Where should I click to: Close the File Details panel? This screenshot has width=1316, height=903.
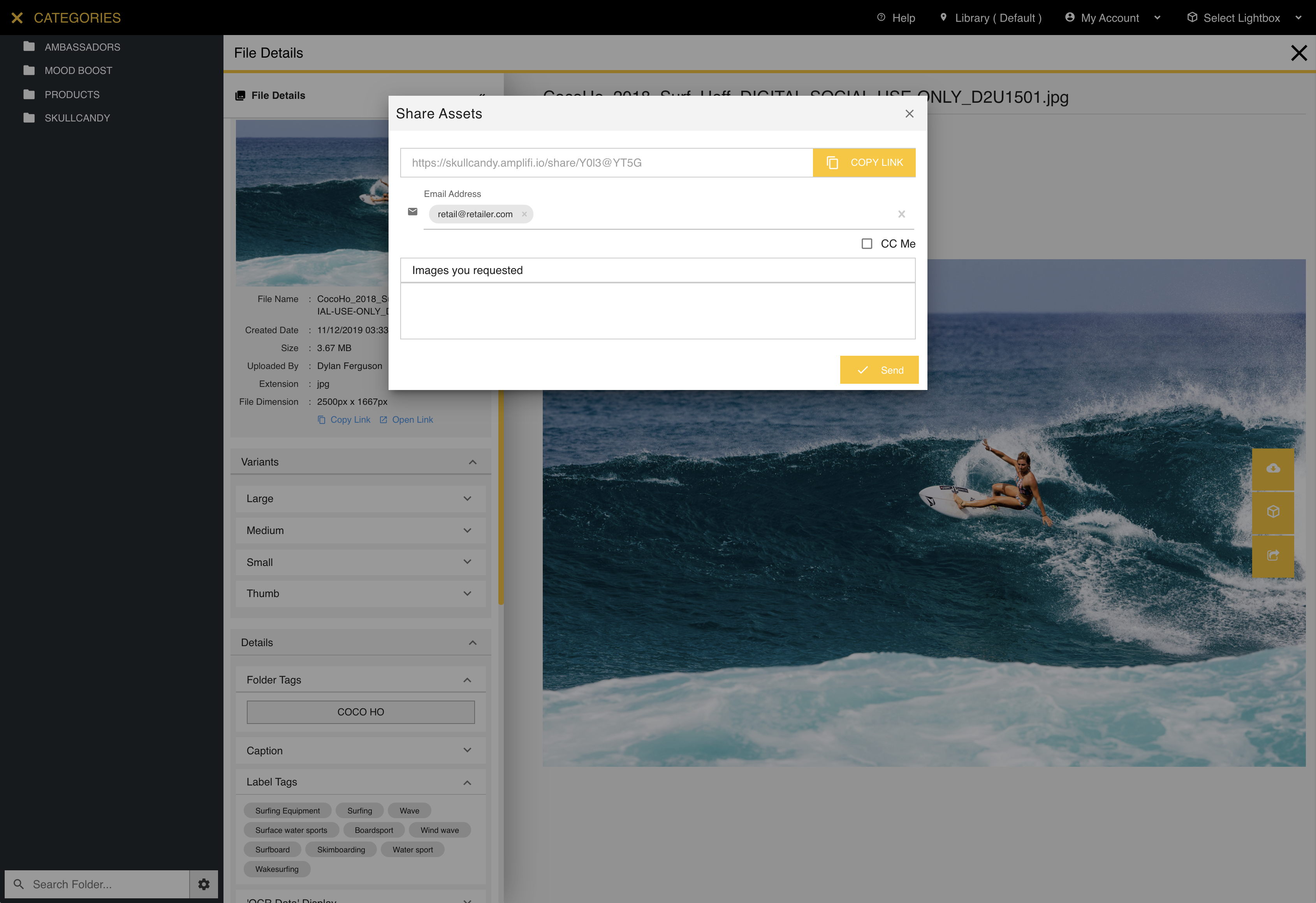1298,53
